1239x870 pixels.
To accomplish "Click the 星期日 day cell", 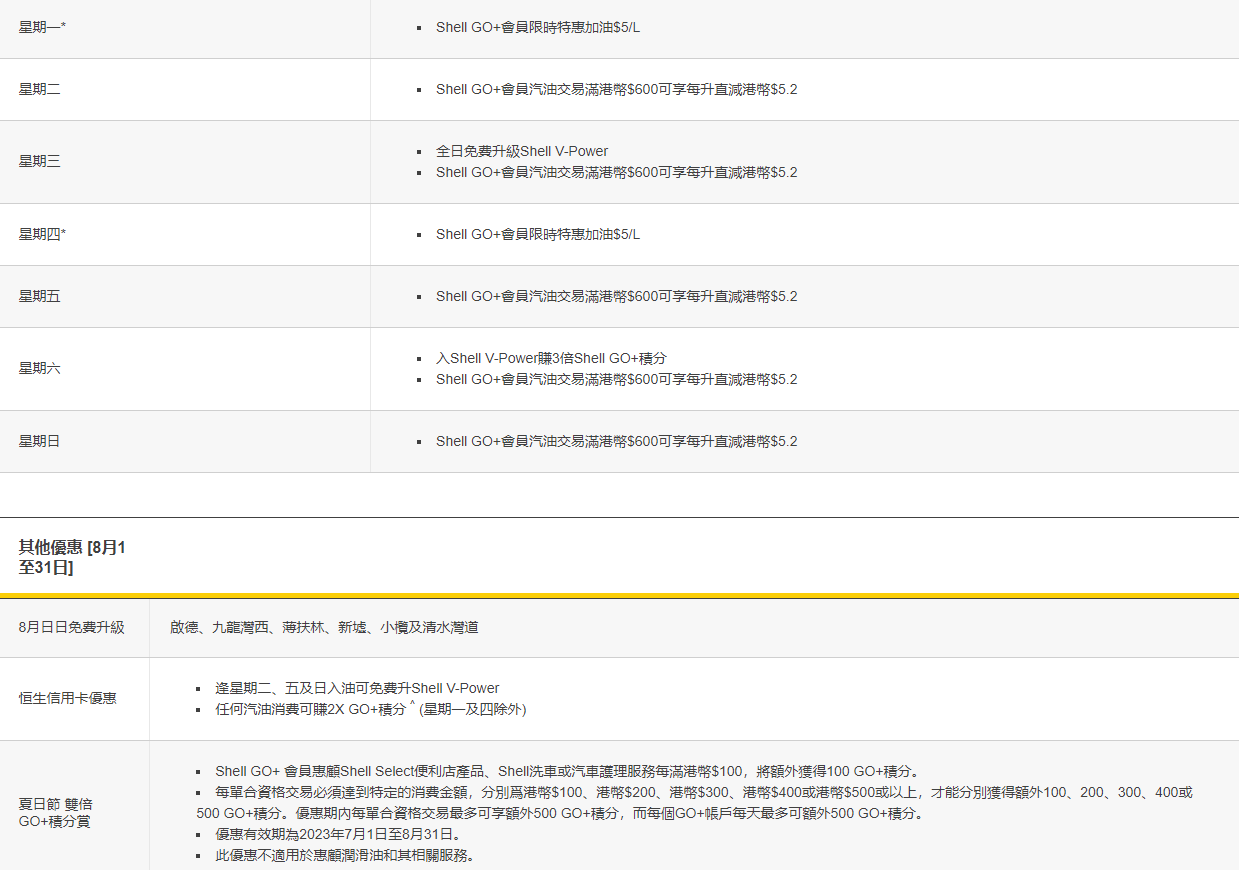I will (39, 441).
